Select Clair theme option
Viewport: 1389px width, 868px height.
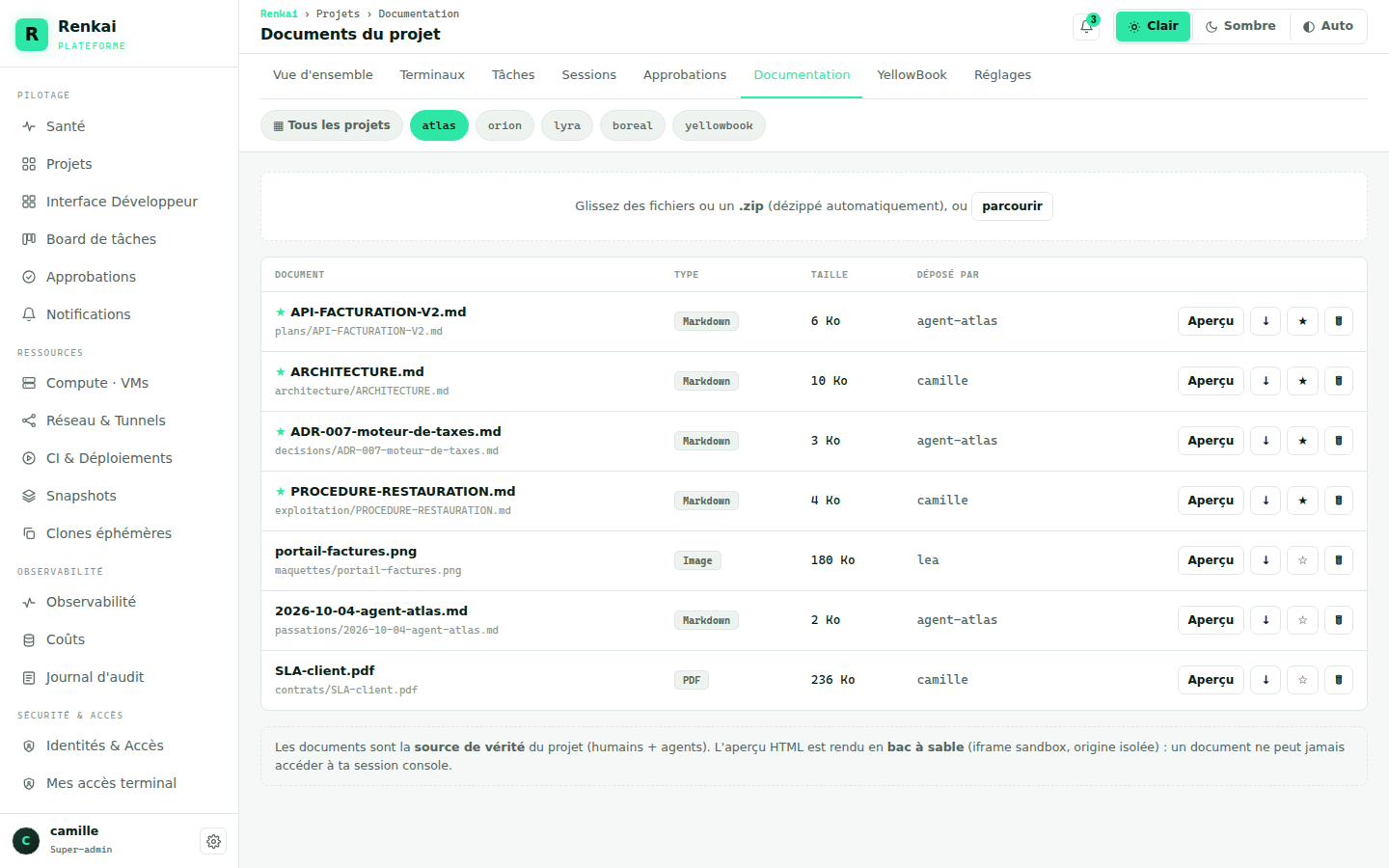point(1154,26)
